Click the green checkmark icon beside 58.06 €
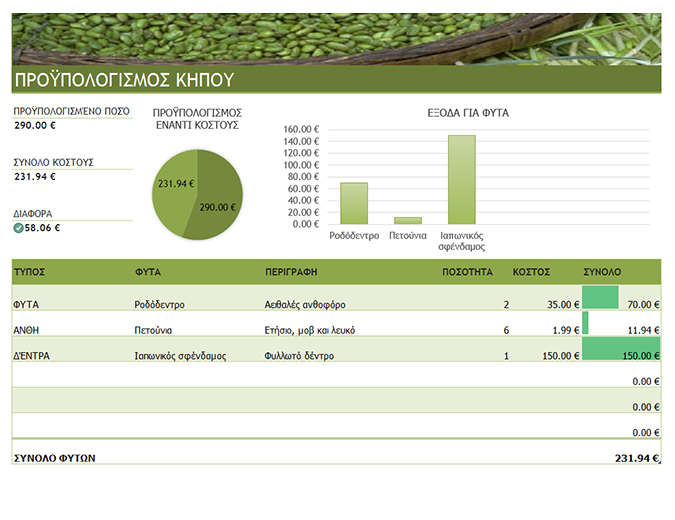The height and width of the screenshot is (520, 675). tap(18, 228)
